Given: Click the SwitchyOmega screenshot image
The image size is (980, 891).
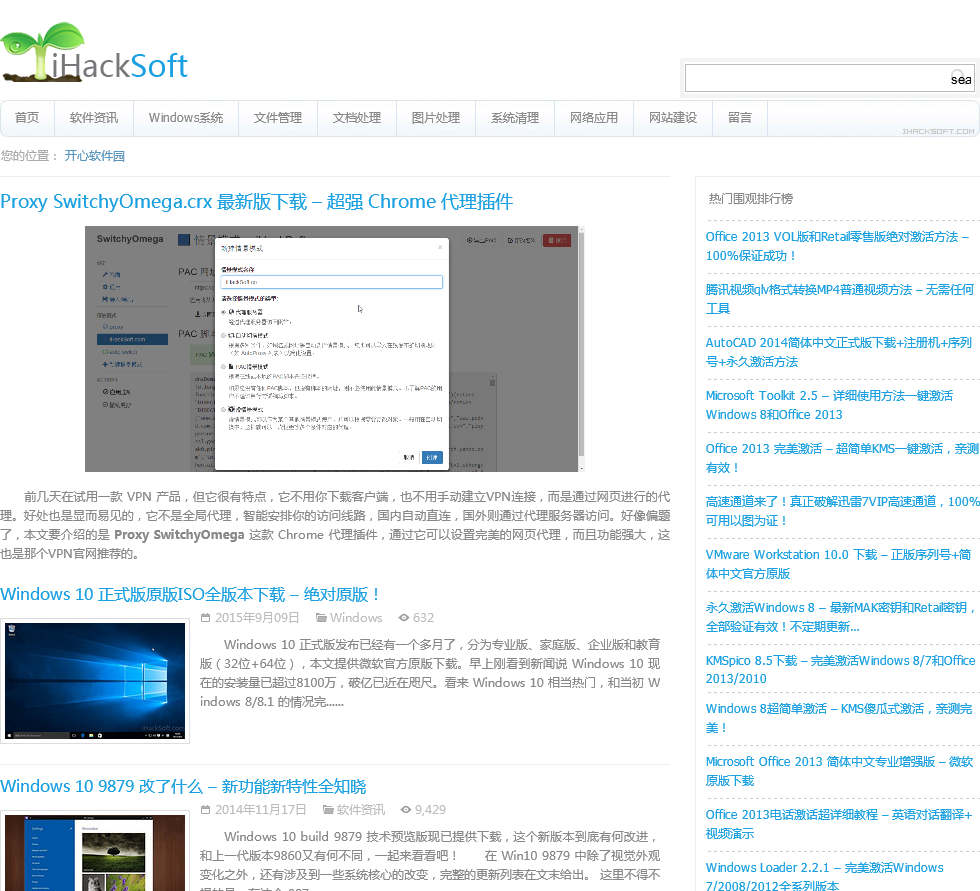Looking at the screenshot, I should [334, 349].
